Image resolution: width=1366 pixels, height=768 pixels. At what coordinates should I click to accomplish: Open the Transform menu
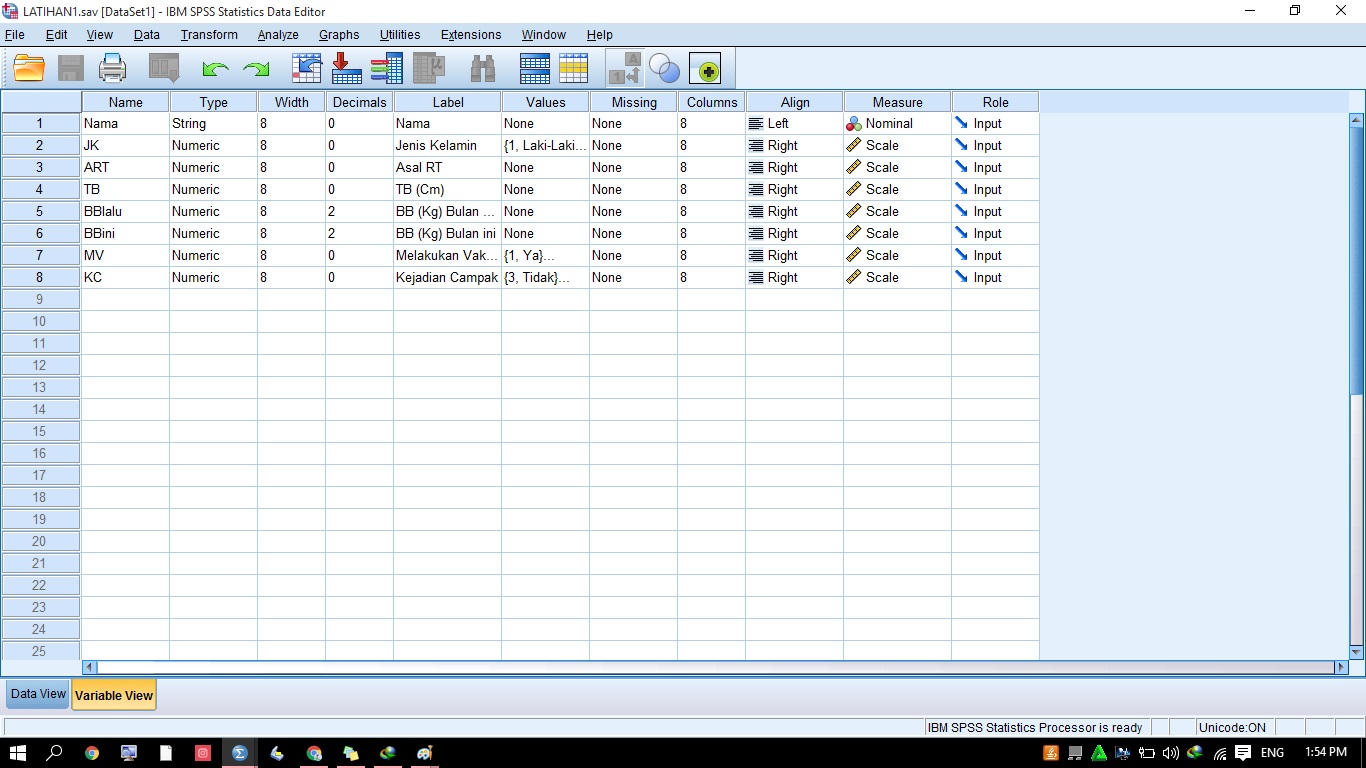pyautogui.click(x=209, y=35)
